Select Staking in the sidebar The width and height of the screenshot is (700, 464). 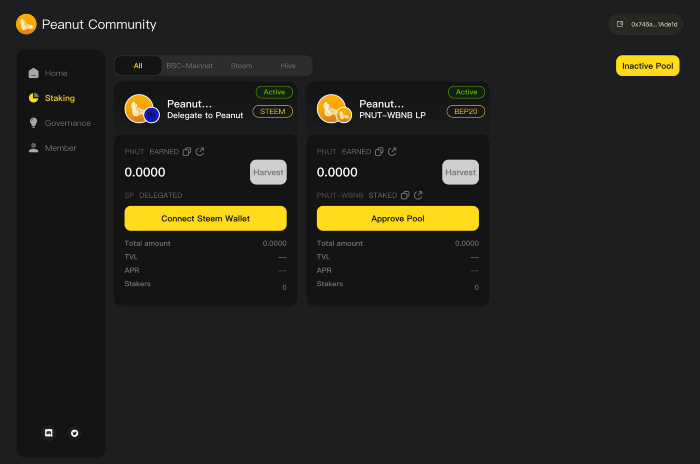[x=52, y=98]
